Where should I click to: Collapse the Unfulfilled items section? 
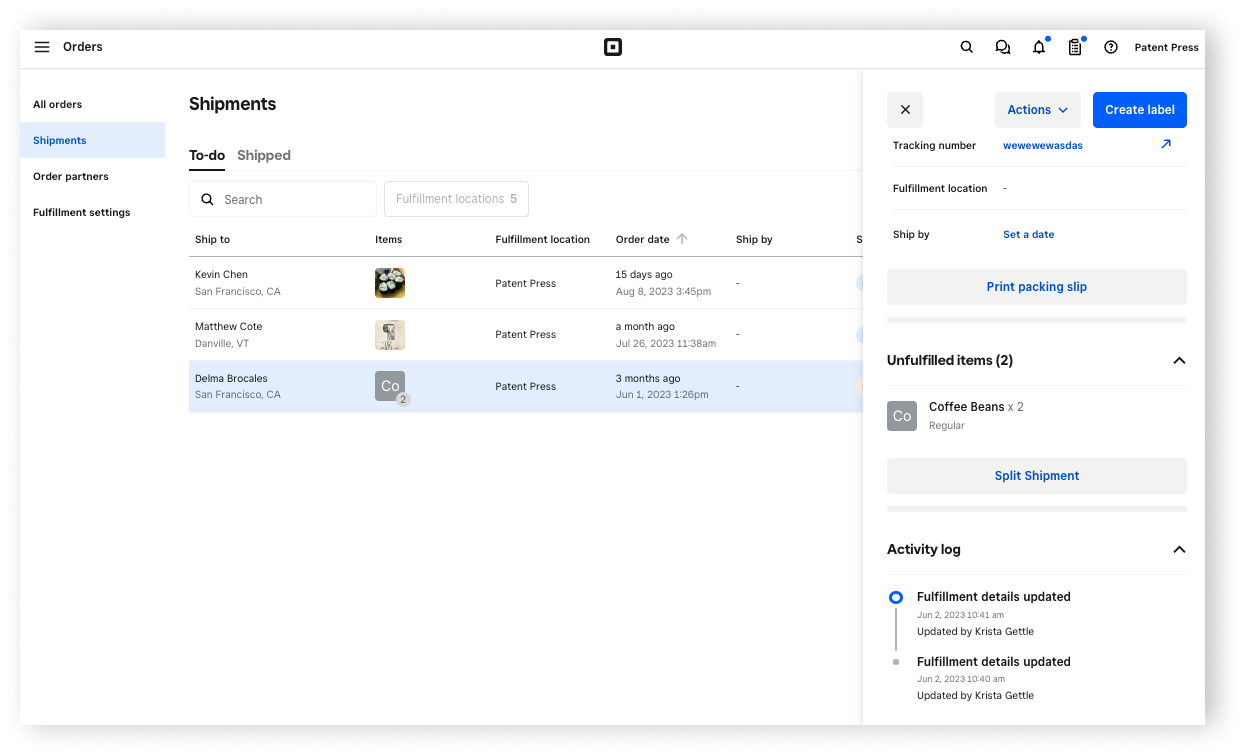pos(1179,360)
